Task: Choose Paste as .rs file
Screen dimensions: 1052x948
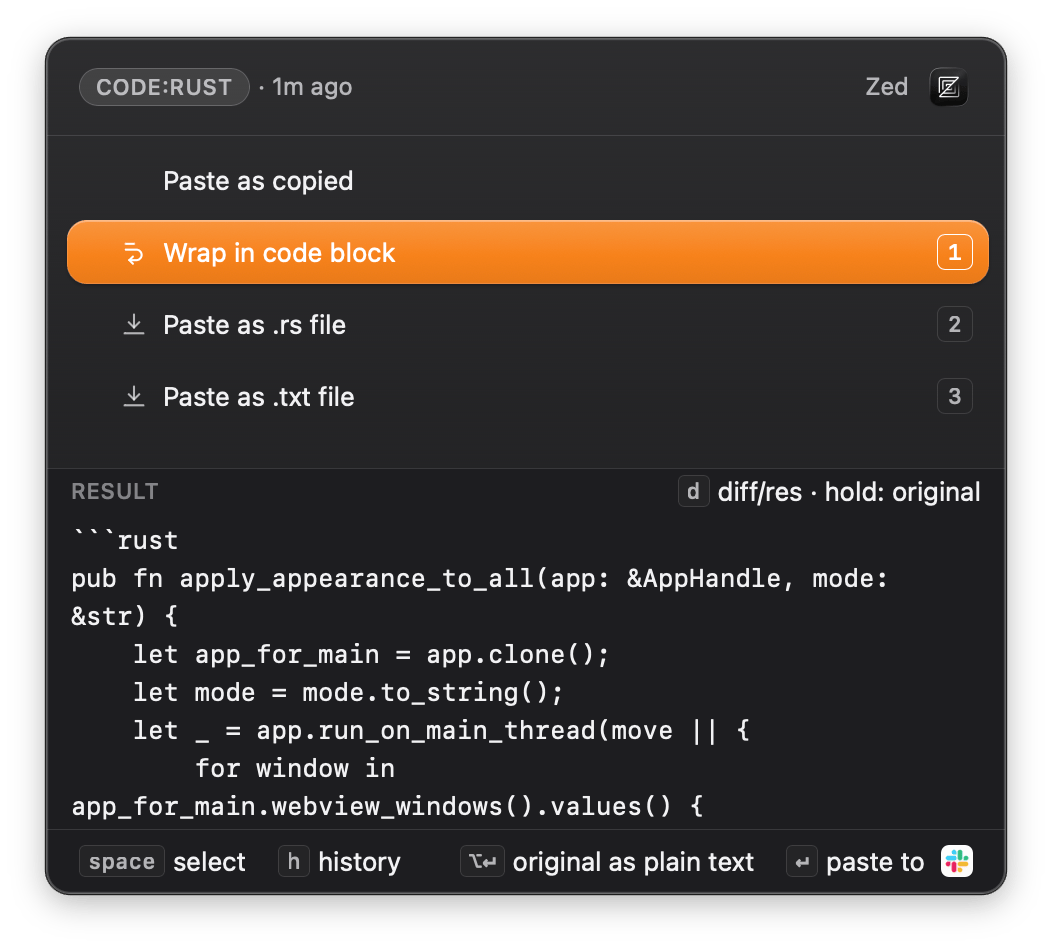Action: click(x=527, y=325)
